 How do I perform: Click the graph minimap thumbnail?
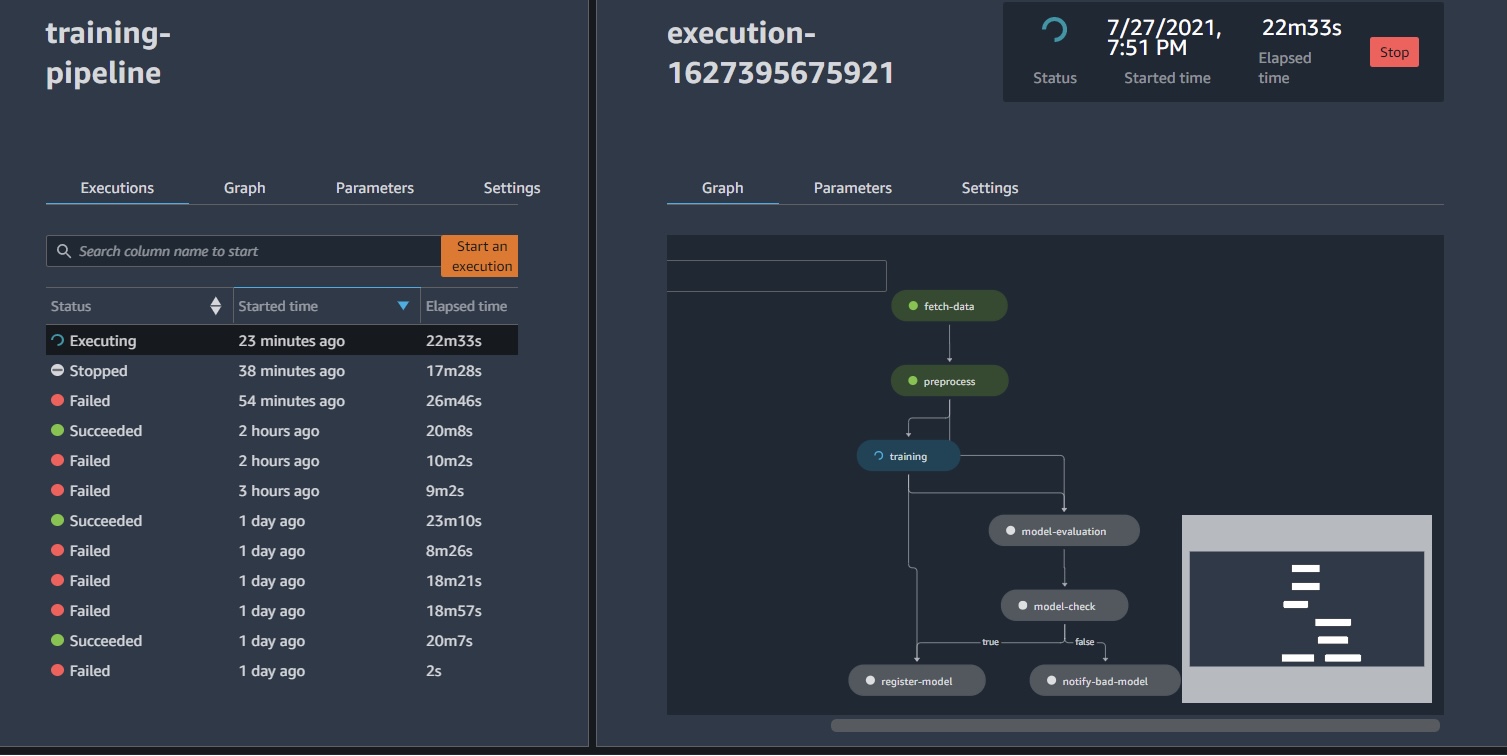pyautogui.click(x=1306, y=608)
